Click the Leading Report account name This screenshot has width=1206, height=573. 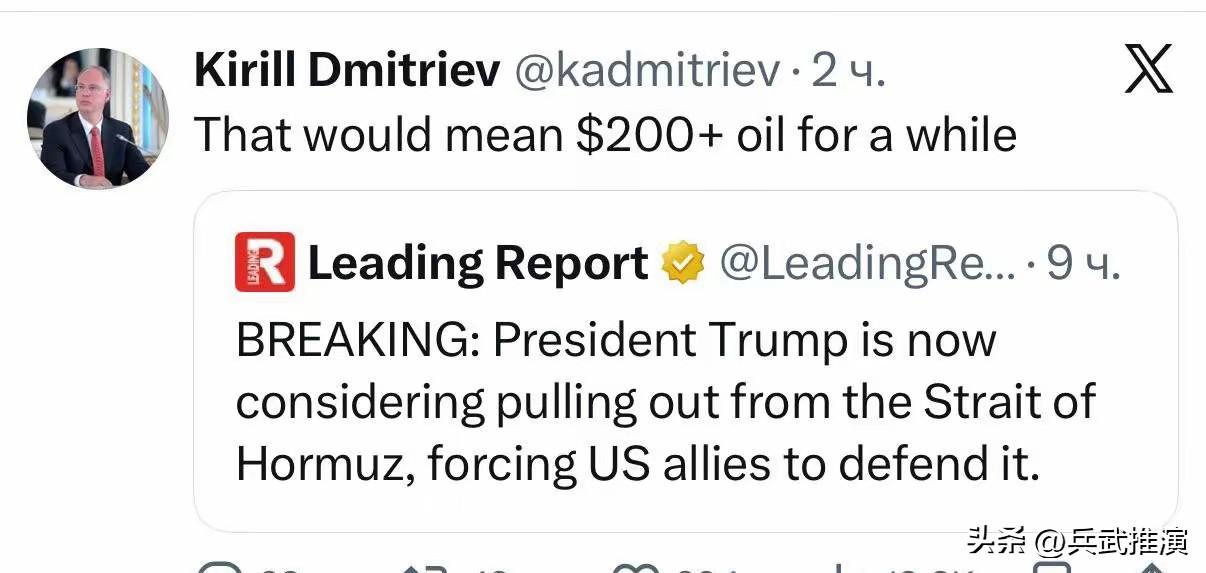point(478,263)
